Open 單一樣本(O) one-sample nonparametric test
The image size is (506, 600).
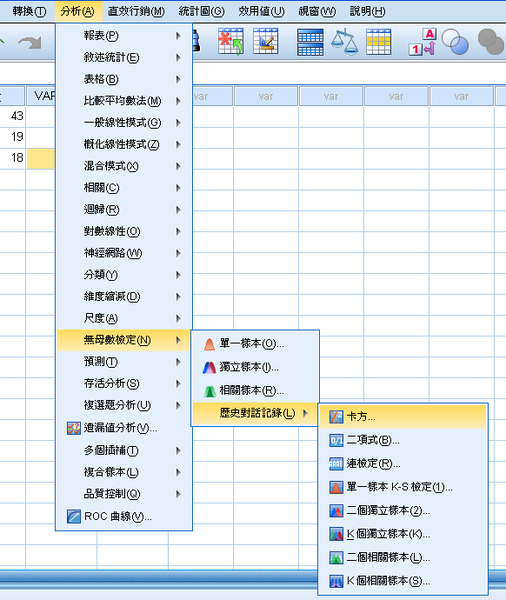tap(255, 344)
